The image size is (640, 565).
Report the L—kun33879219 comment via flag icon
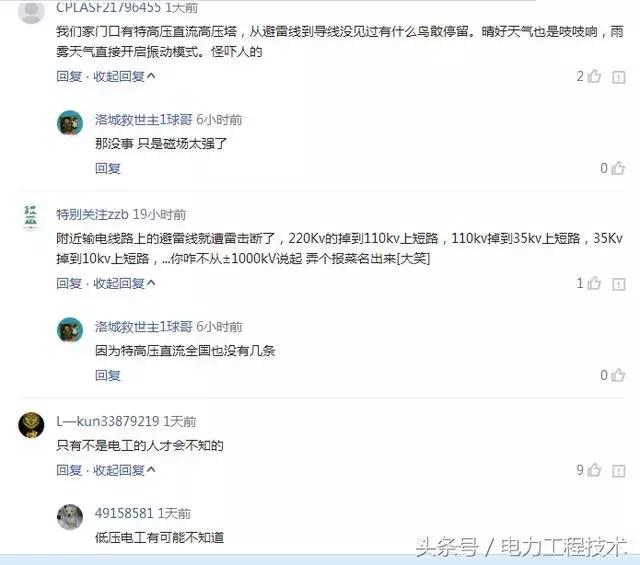point(618,471)
